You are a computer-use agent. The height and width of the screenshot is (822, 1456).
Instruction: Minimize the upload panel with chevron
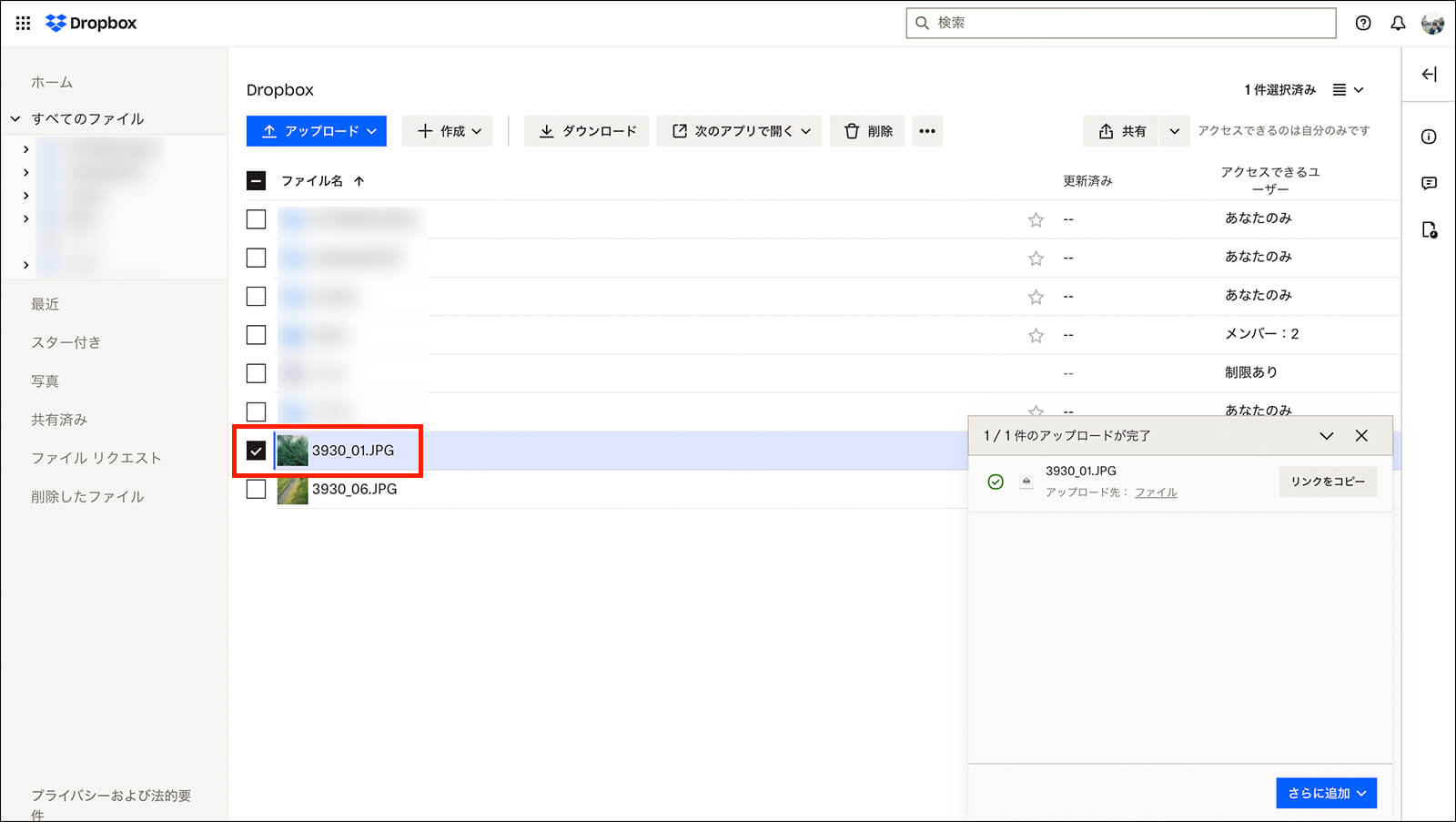(x=1327, y=436)
